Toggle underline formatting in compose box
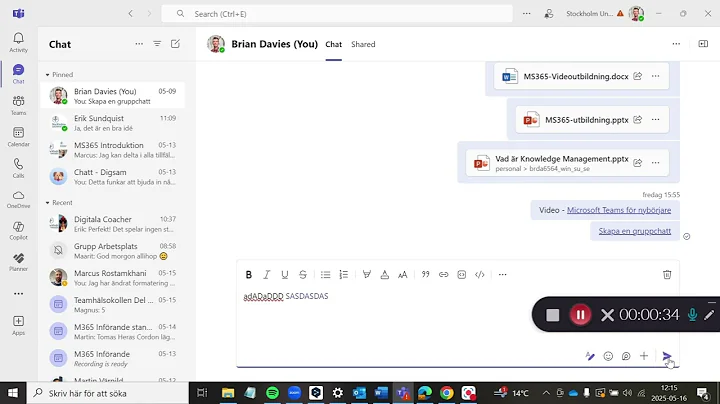This screenshot has height=404, width=720. pyautogui.click(x=285, y=275)
